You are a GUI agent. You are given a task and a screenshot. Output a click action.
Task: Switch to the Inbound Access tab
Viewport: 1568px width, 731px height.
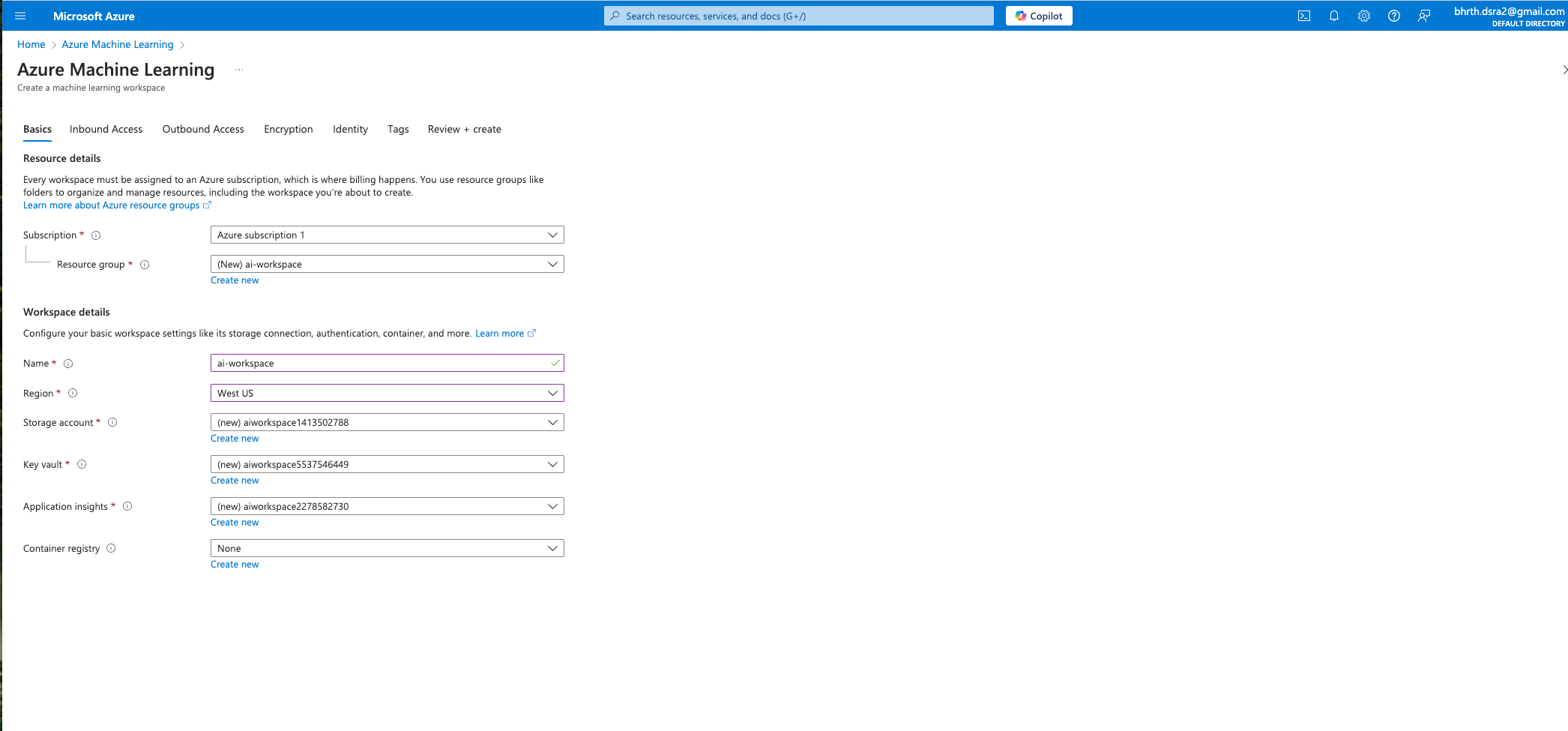point(106,129)
